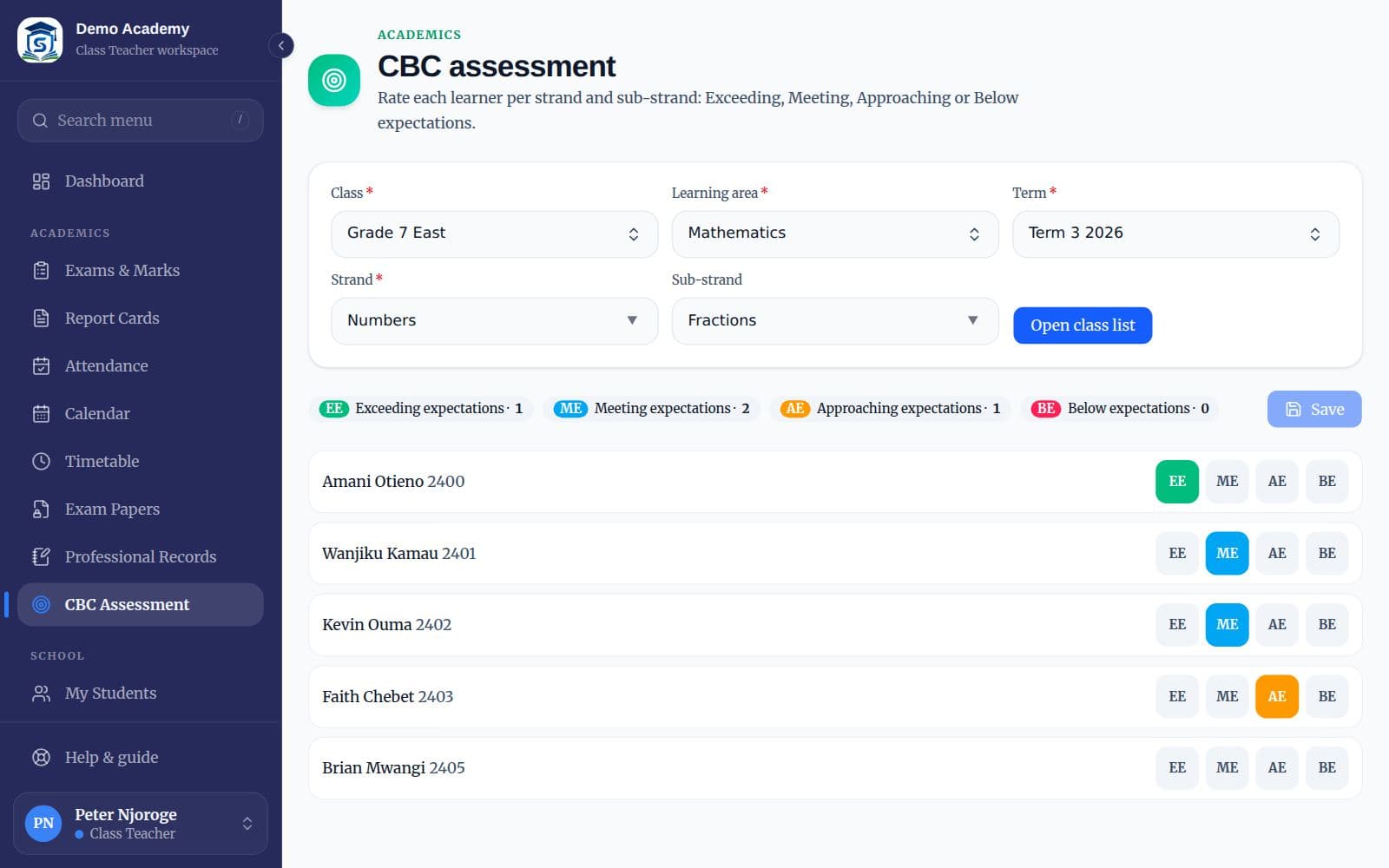Click the Attendance calendar-check icon
Screen dimensions: 1389x868
(41, 366)
